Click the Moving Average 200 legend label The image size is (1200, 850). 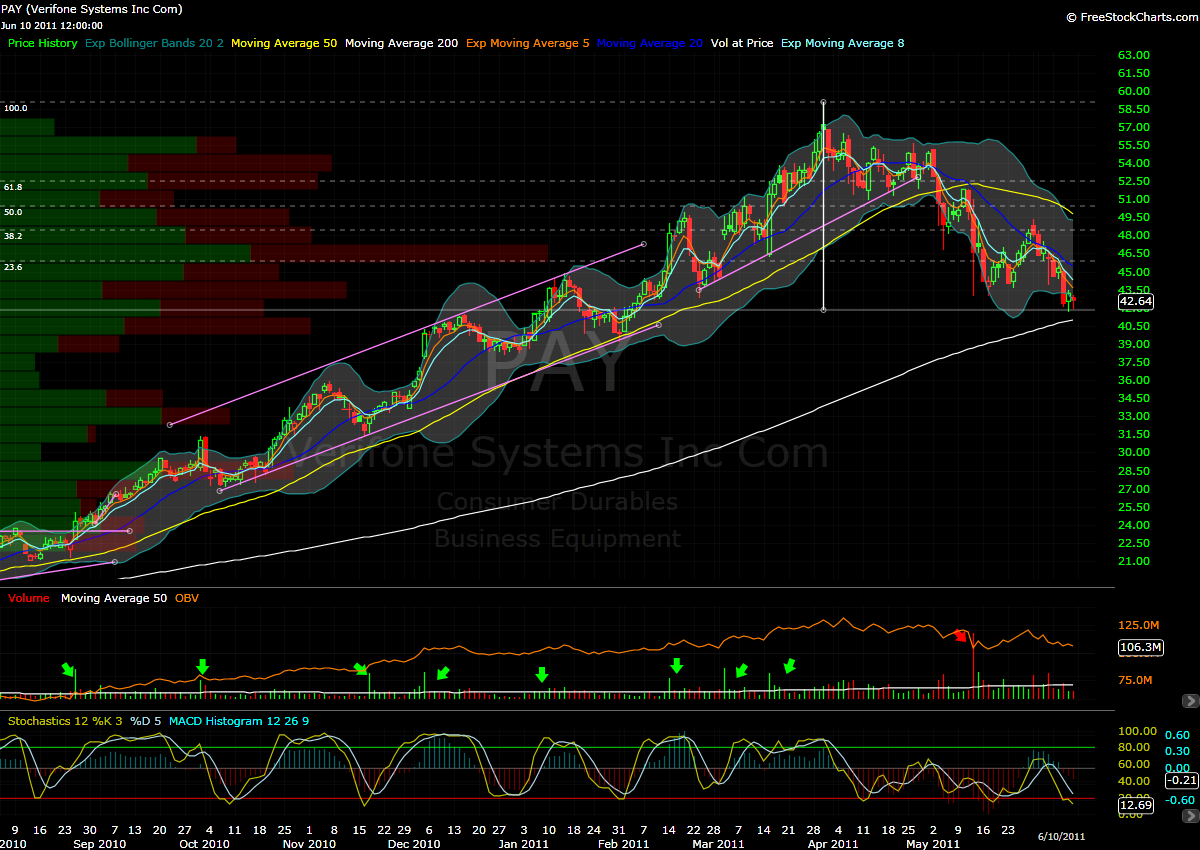pos(401,43)
